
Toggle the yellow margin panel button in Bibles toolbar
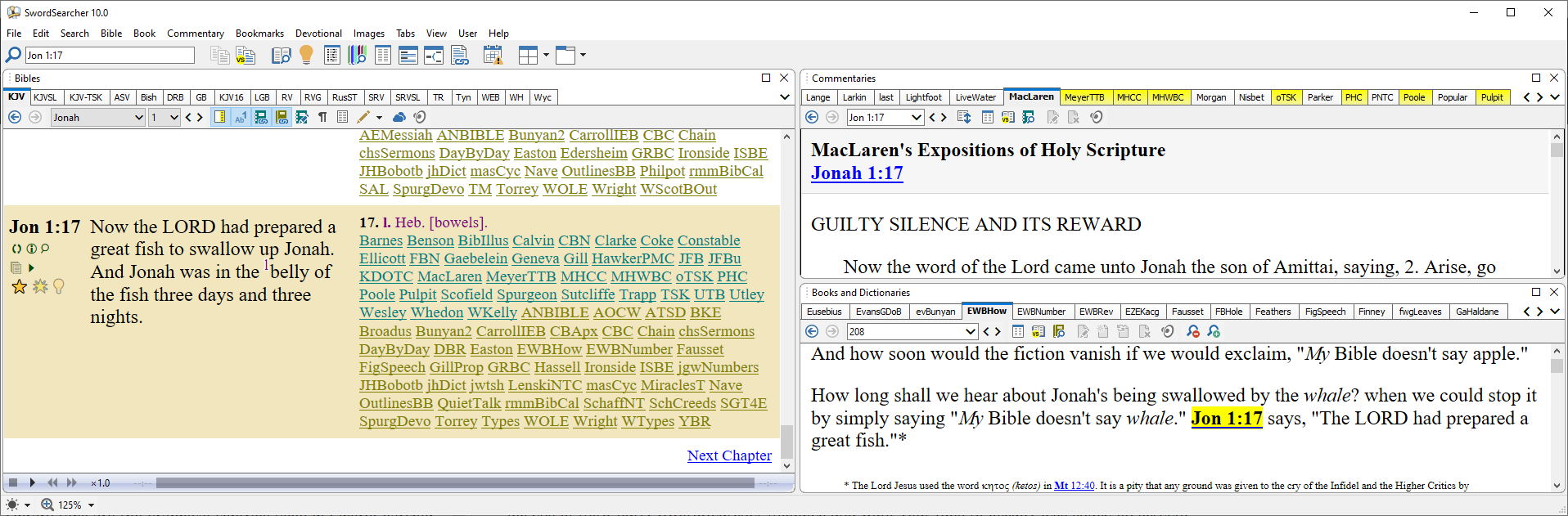pos(219,117)
